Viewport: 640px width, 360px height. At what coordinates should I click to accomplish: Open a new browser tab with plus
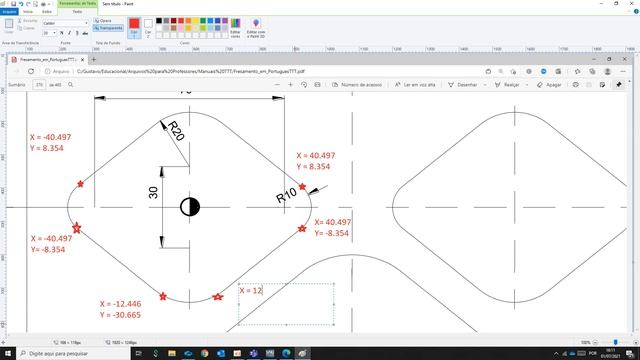point(93,60)
